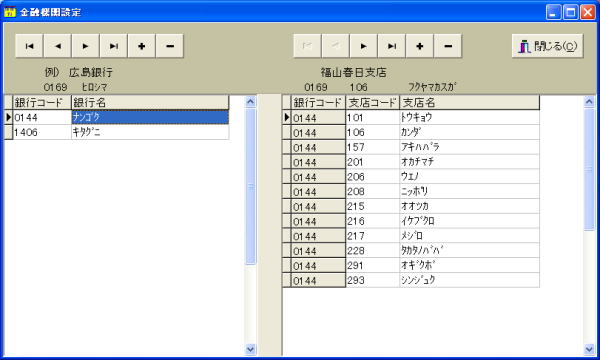
Task: Click branch list 支店コード column header
Action: [x=373, y=103]
